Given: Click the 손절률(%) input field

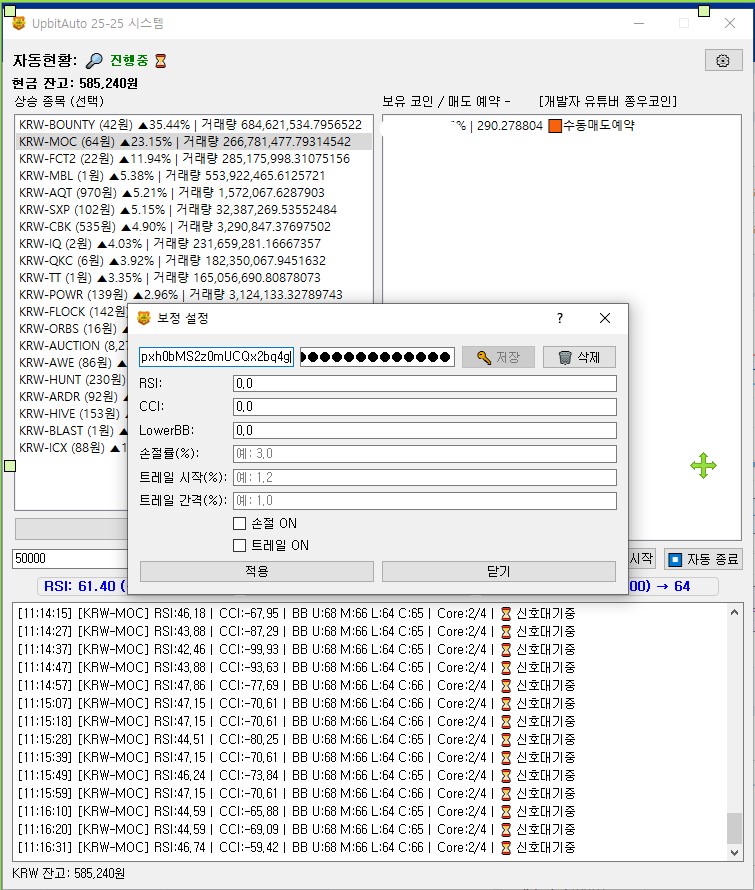Looking at the screenshot, I should (x=424, y=454).
